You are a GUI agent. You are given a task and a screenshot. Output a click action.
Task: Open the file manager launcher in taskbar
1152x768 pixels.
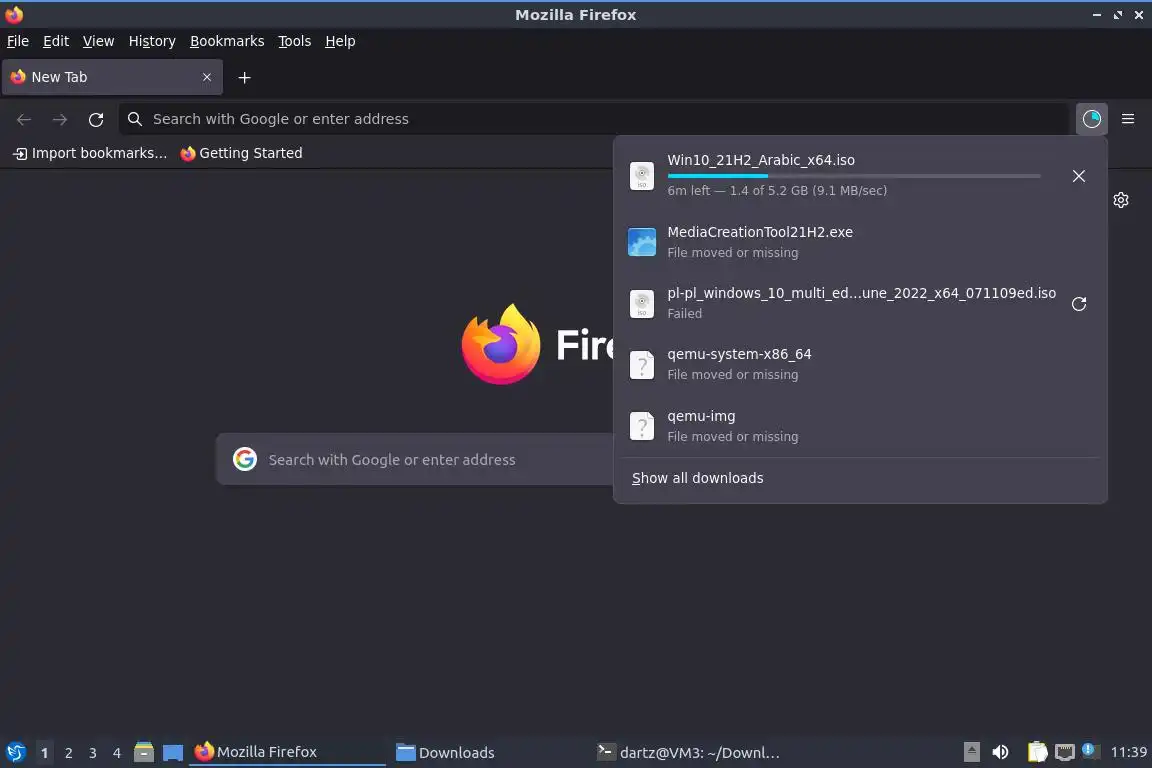point(144,752)
